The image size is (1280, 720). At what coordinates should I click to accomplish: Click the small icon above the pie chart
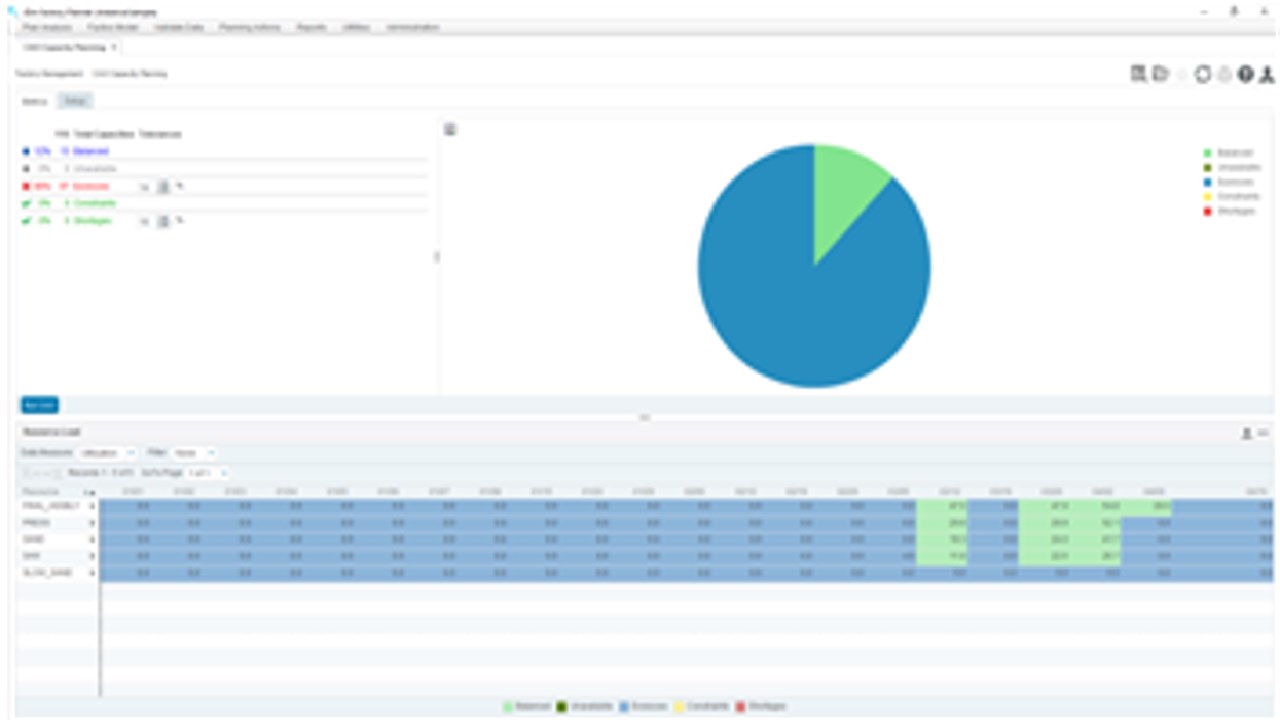(451, 129)
